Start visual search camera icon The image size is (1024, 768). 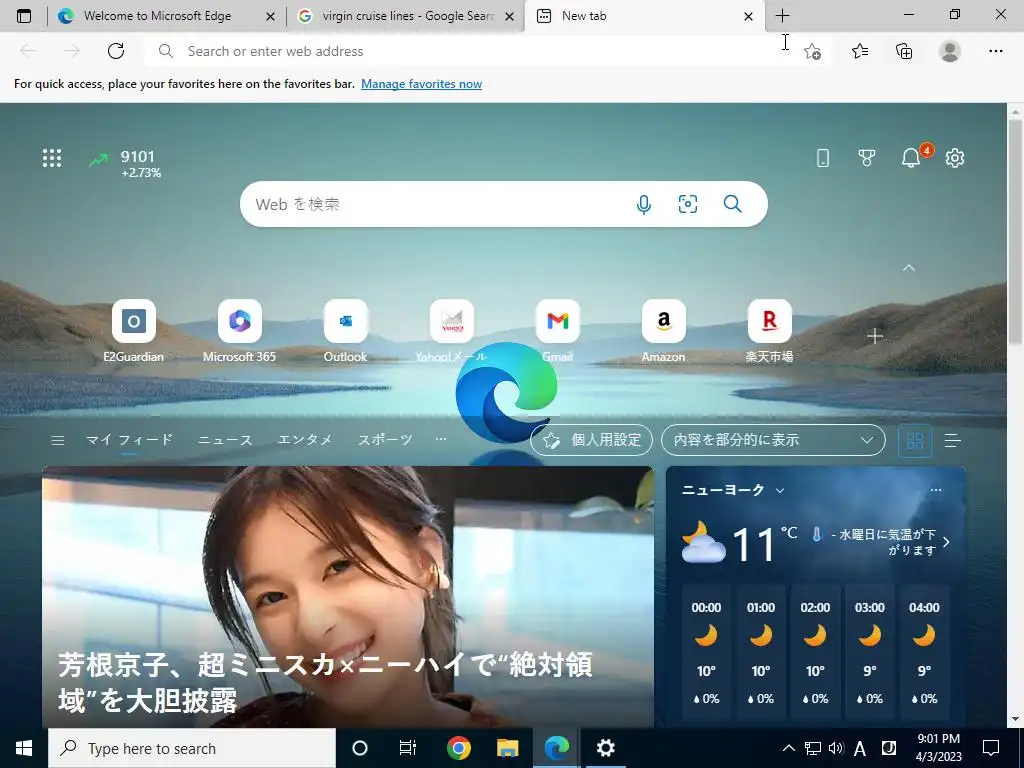click(688, 204)
